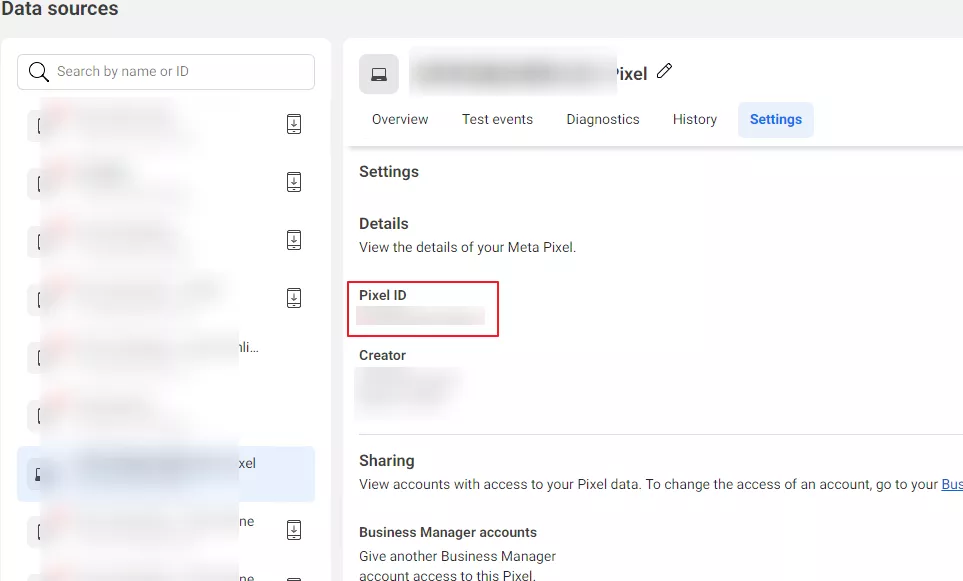Click the fourth mobile download icon in list
This screenshot has height=581, width=963.
pos(294,298)
